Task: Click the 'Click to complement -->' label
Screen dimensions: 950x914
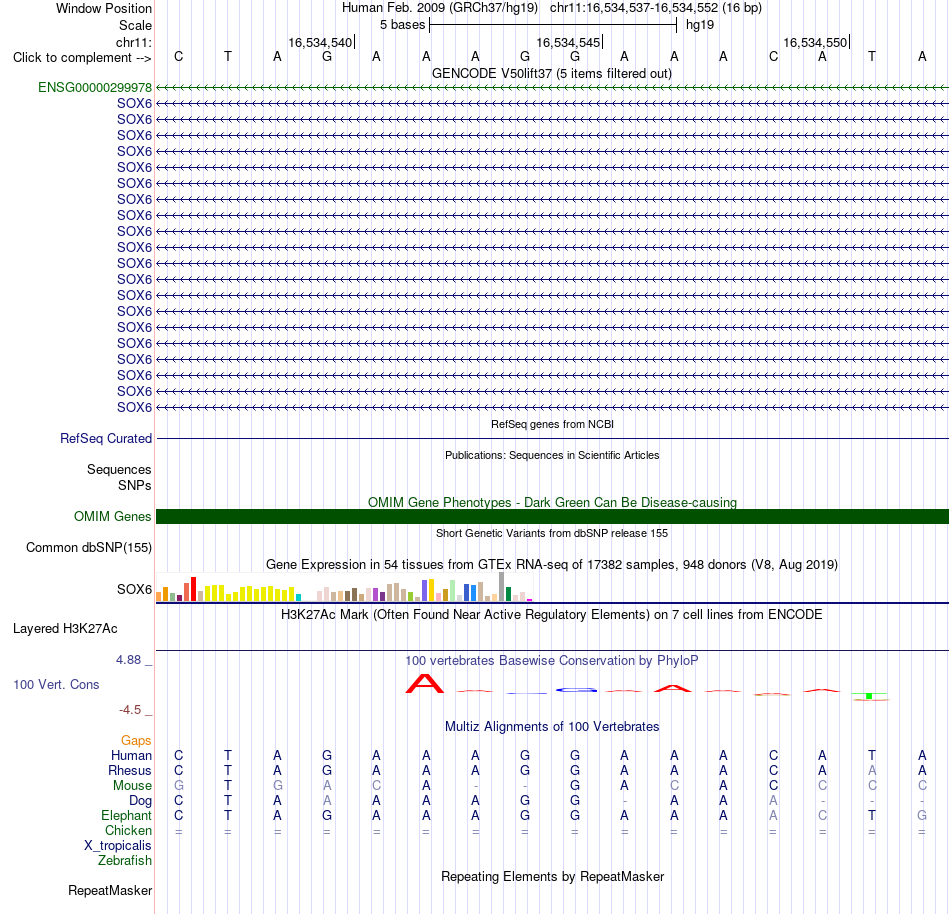Action: click(82, 58)
